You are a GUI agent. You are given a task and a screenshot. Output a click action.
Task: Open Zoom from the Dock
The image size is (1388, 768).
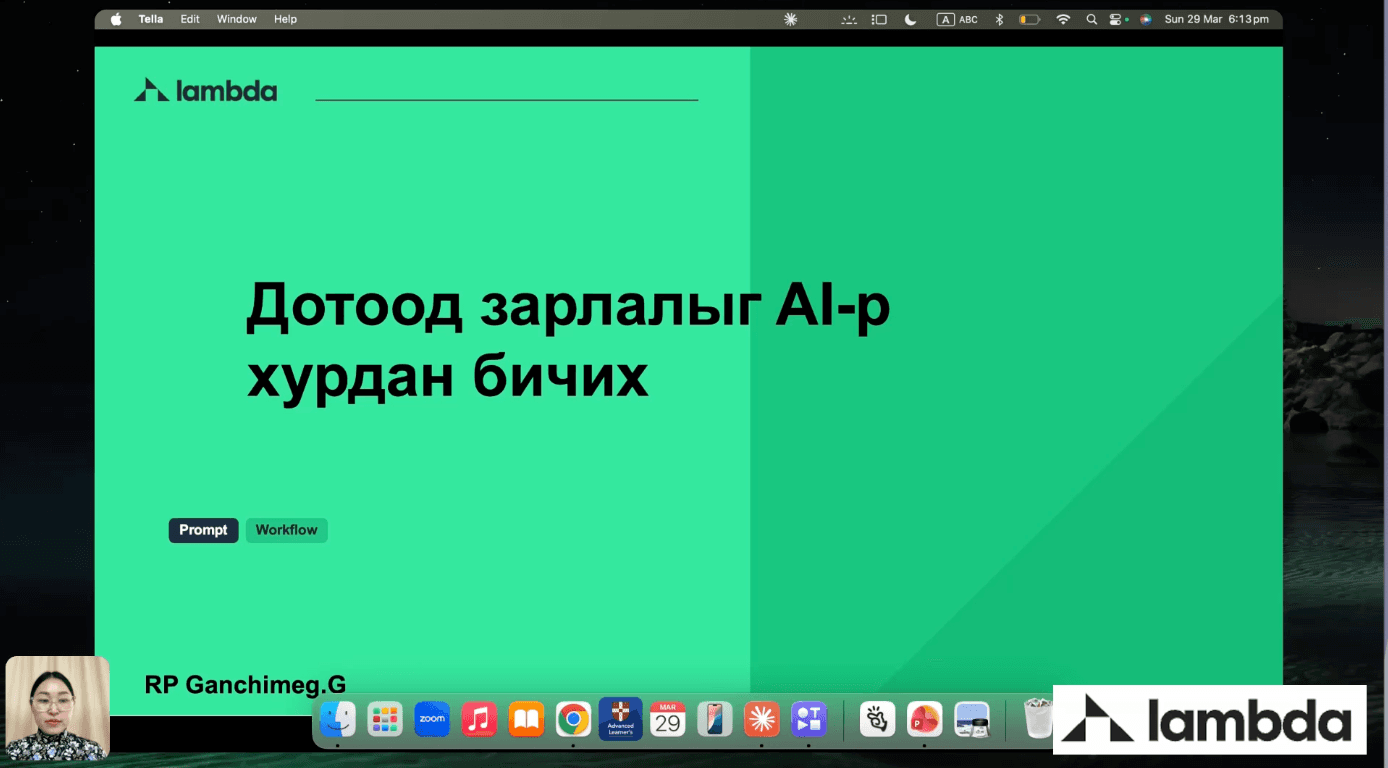431,719
